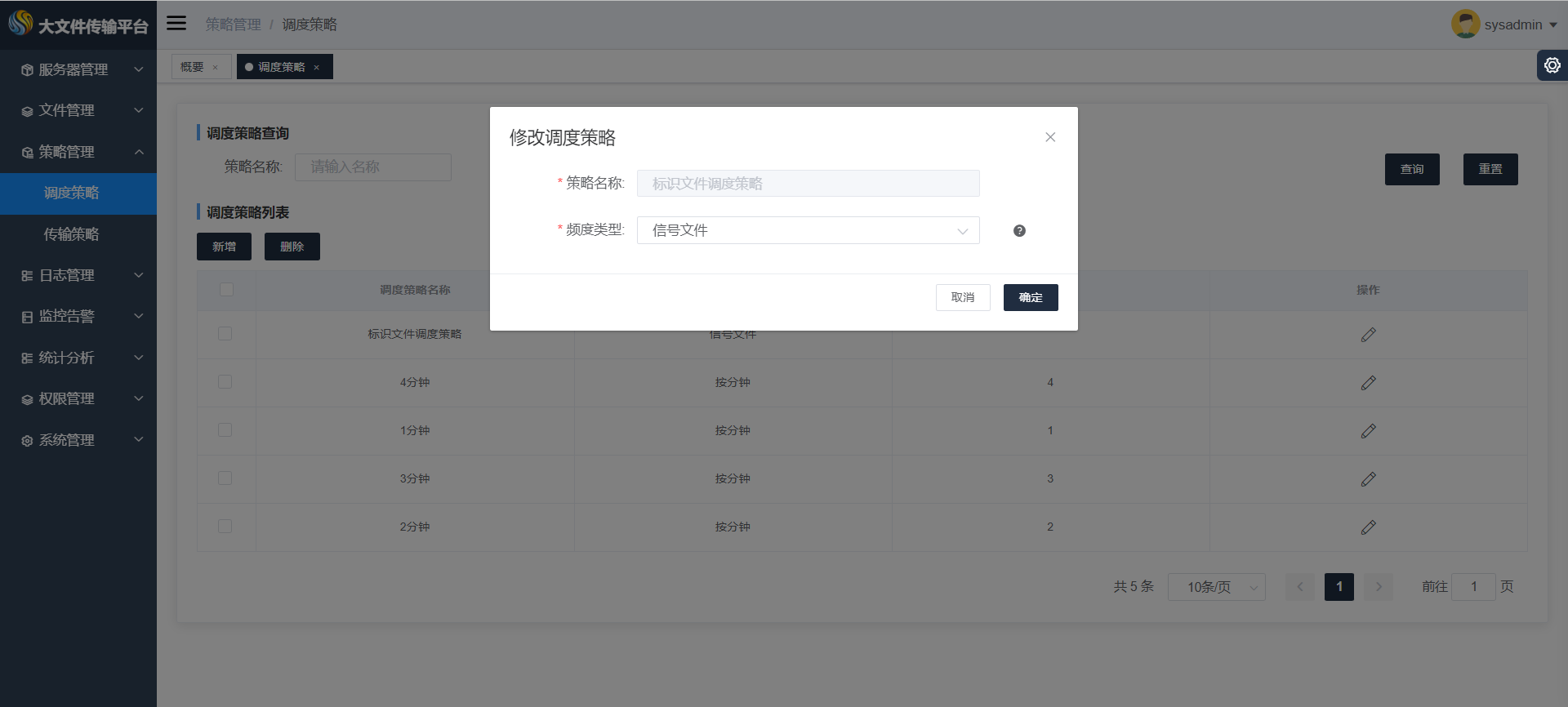Toggle the select-all checkbox in table header
The height and width of the screenshot is (707, 1568).
[227, 290]
